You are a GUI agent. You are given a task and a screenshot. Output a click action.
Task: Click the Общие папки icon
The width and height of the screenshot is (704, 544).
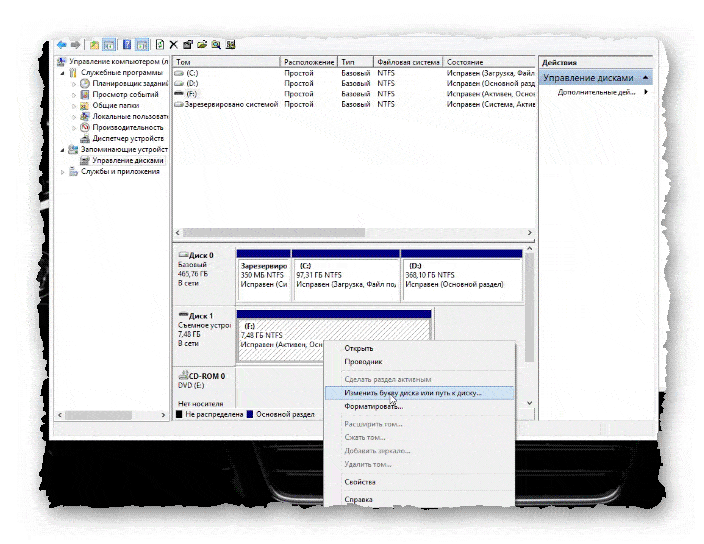coord(85,105)
